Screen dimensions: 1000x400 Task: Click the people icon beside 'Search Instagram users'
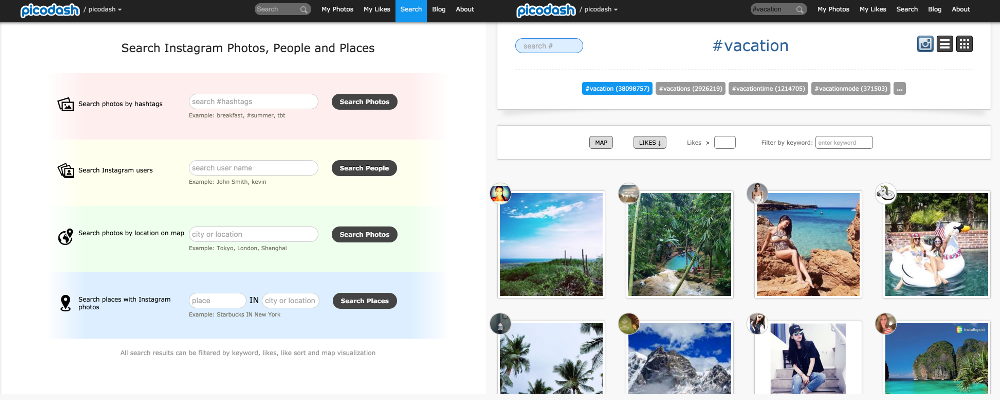point(66,170)
